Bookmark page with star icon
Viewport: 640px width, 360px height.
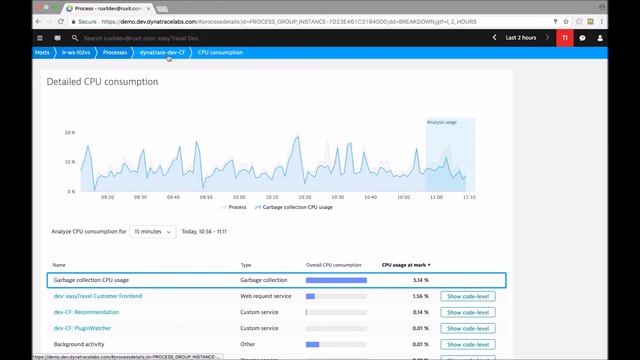click(x=566, y=22)
